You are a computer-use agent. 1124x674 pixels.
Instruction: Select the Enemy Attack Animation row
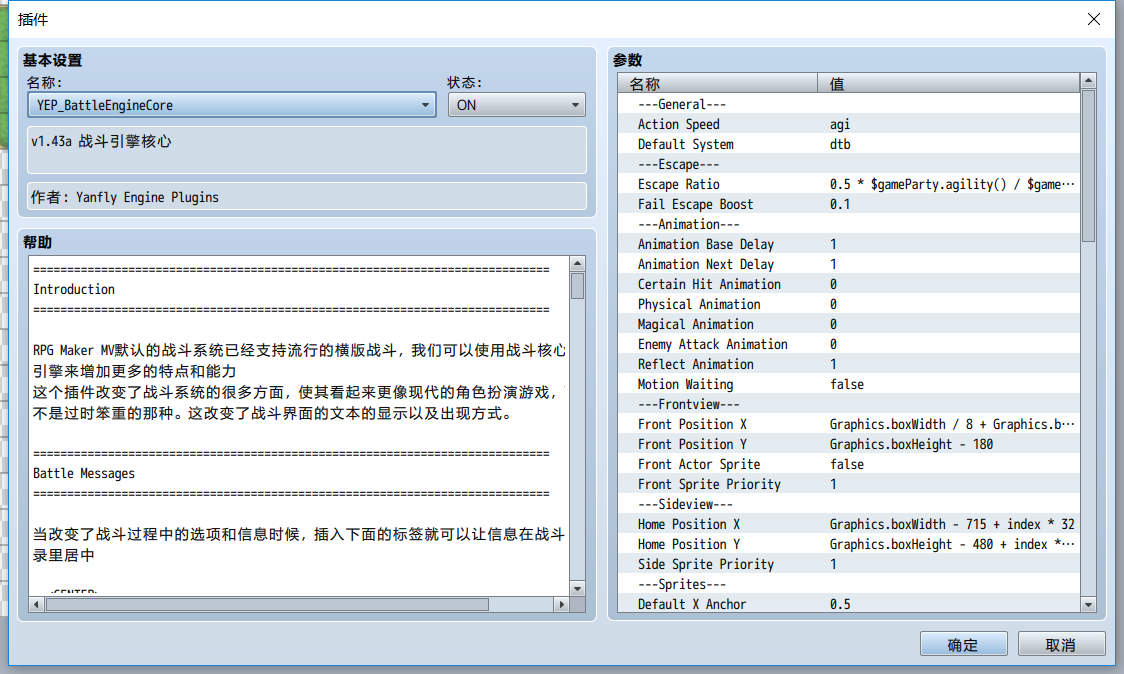(x=849, y=345)
